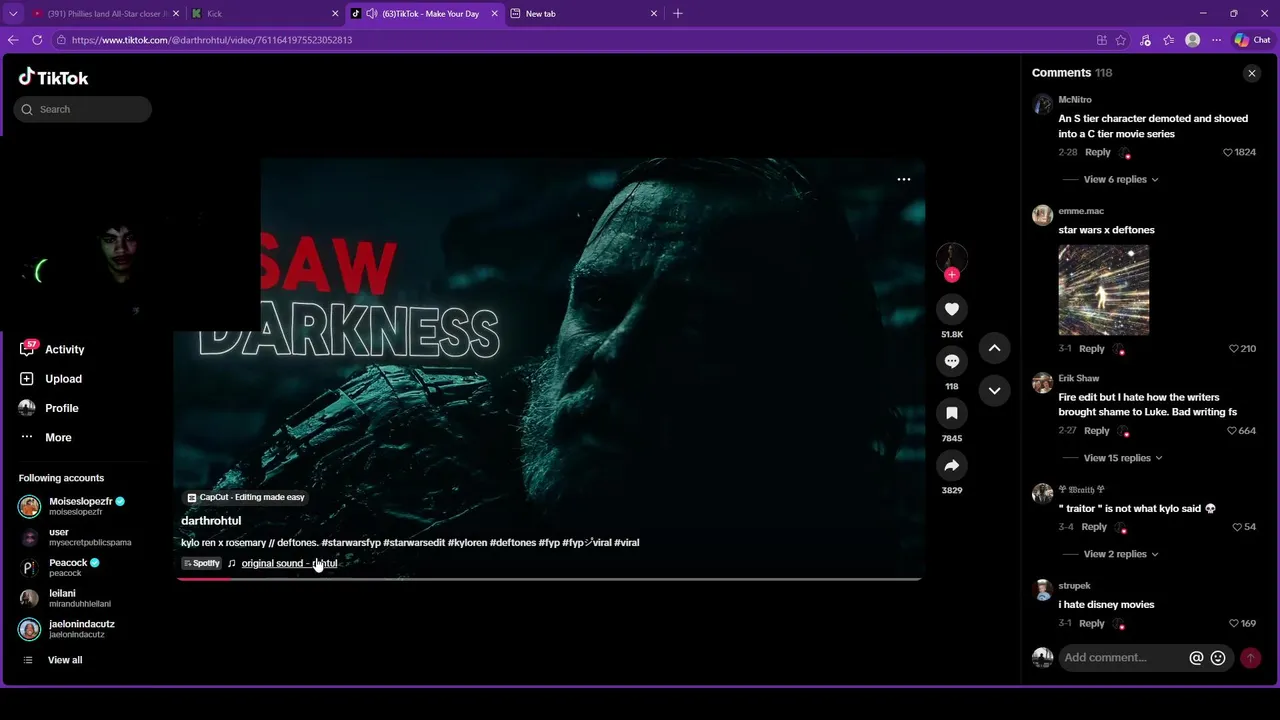Open the 'user' mysecretpublicspama account

pyautogui.click(x=75, y=537)
